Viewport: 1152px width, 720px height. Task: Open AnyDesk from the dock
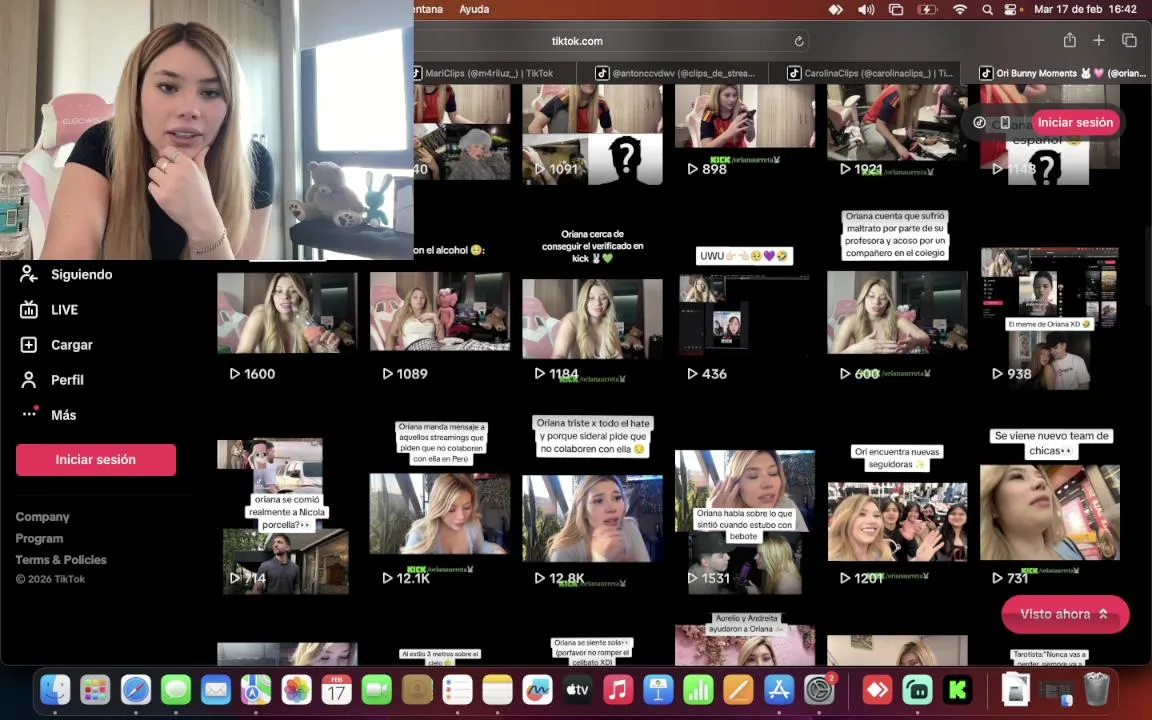point(877,690)
